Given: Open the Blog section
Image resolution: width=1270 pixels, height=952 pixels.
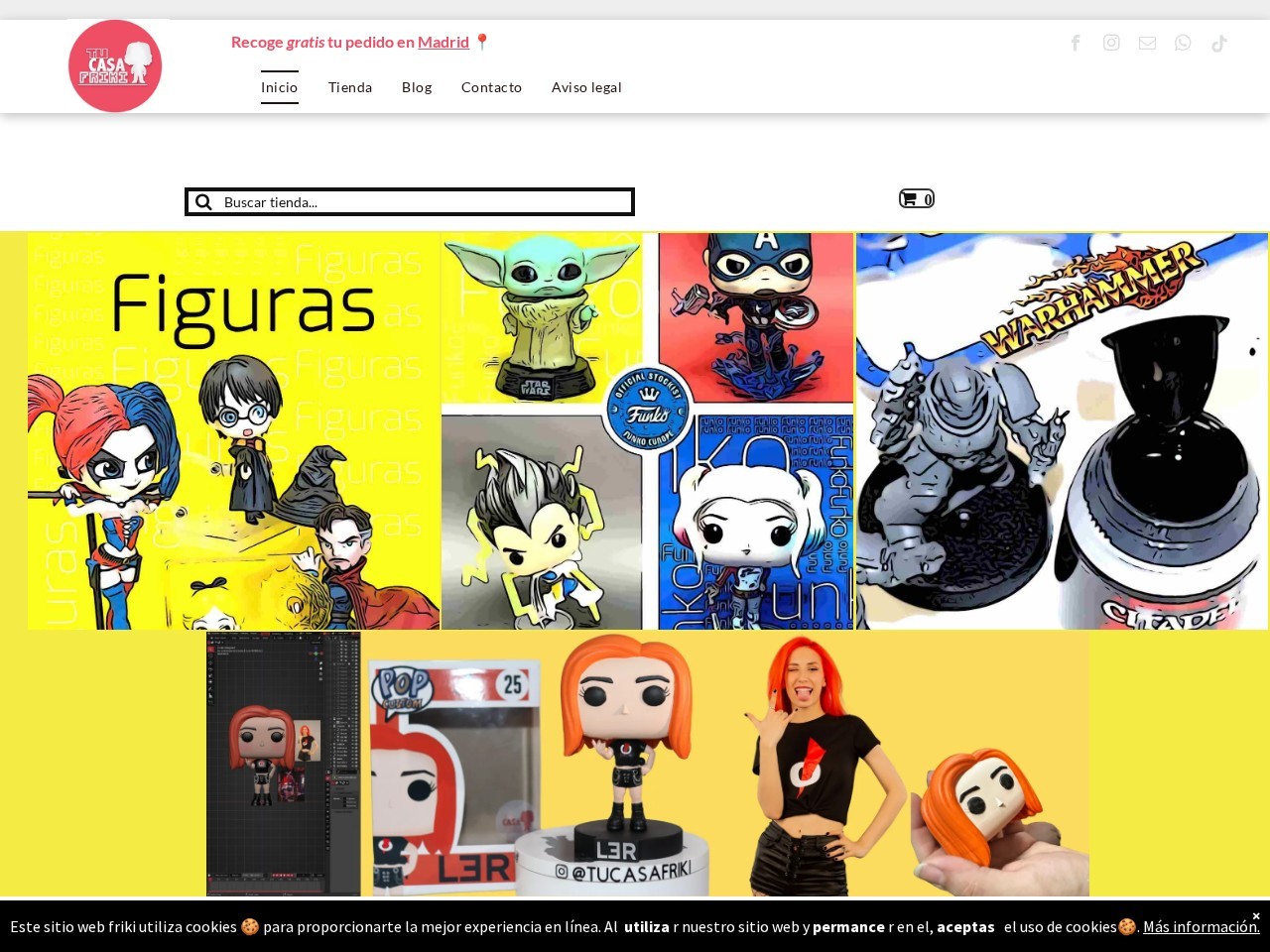Looking at the screenshot, I should pos(417,87).
